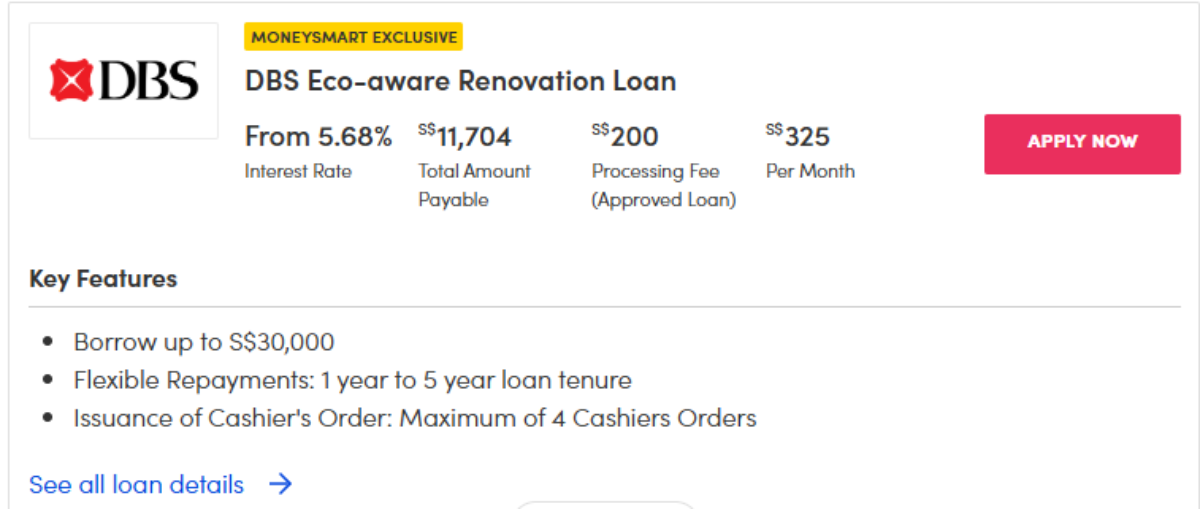Click the From 5.68% rate figure
The image size is (1200, 509).
[x=318, y=136]
